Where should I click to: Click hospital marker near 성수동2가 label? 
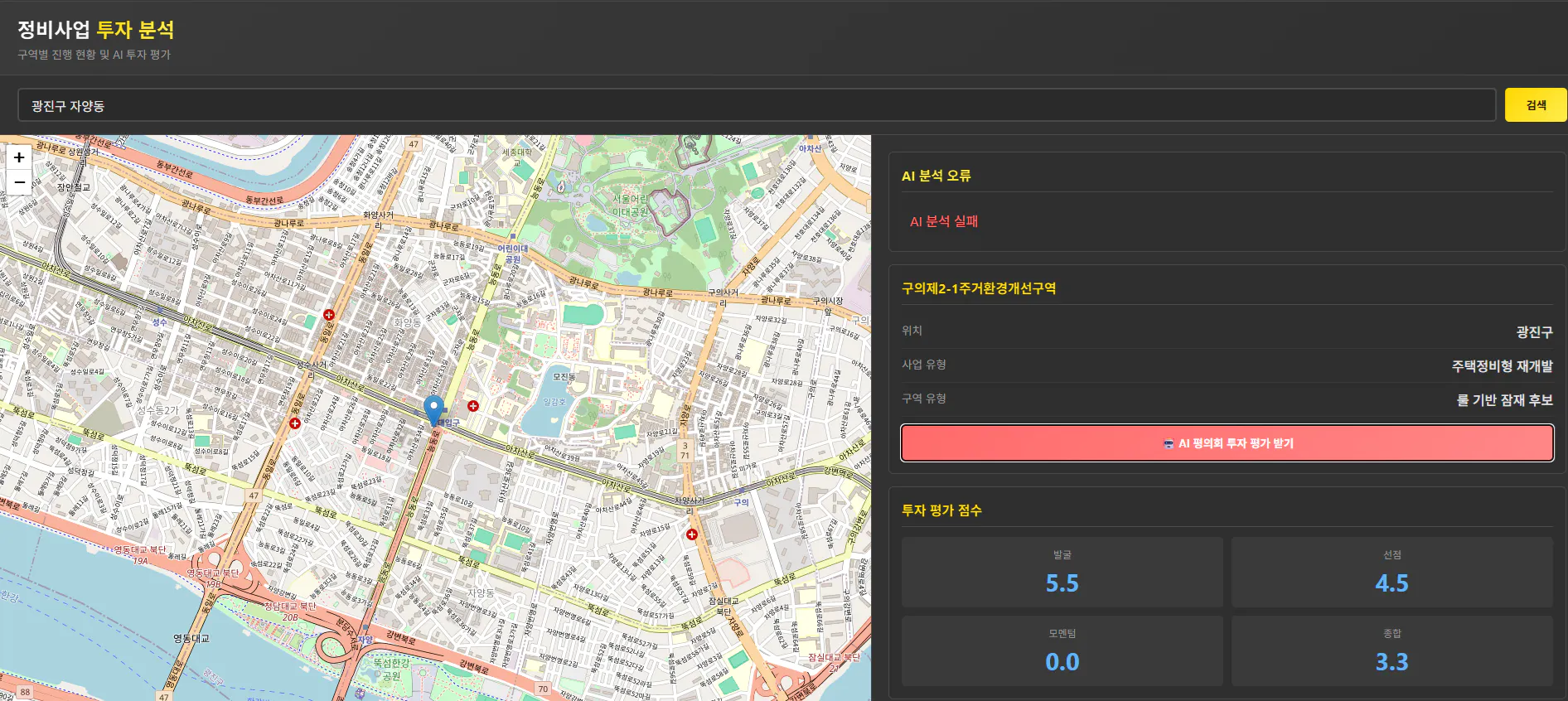(295, 423)
